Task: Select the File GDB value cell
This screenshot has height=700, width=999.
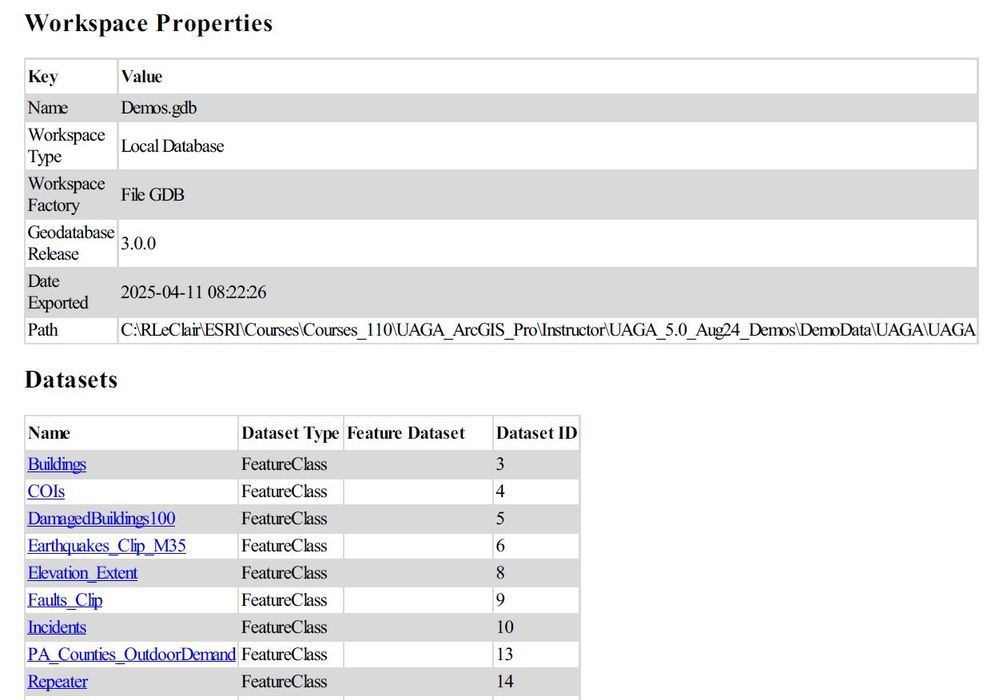Action: (153, 195)
